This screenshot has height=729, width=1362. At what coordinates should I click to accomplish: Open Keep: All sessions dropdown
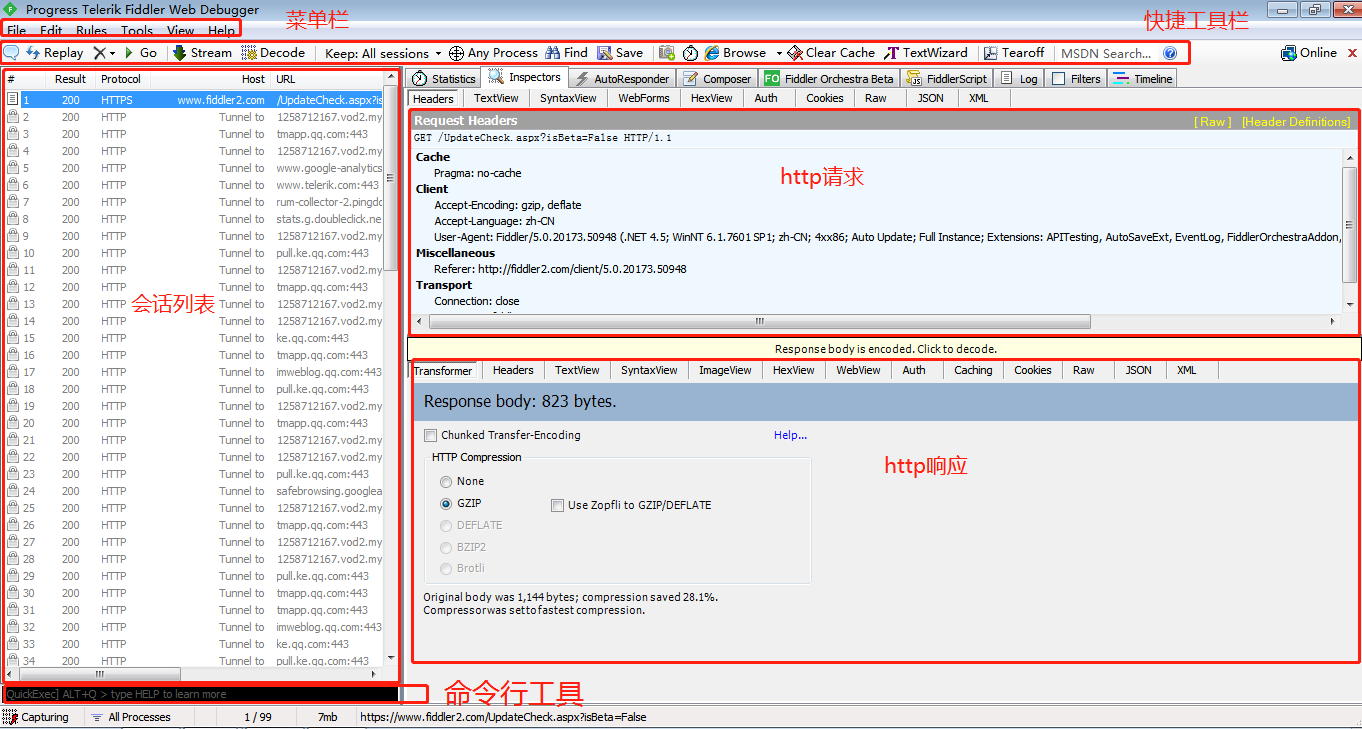tap(384, 53)
